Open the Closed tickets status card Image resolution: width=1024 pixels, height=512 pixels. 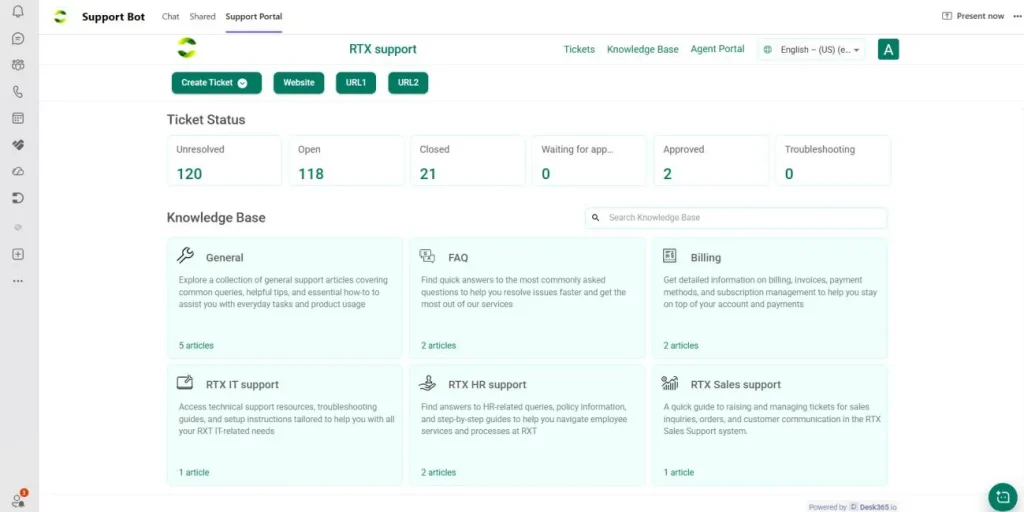468,161
